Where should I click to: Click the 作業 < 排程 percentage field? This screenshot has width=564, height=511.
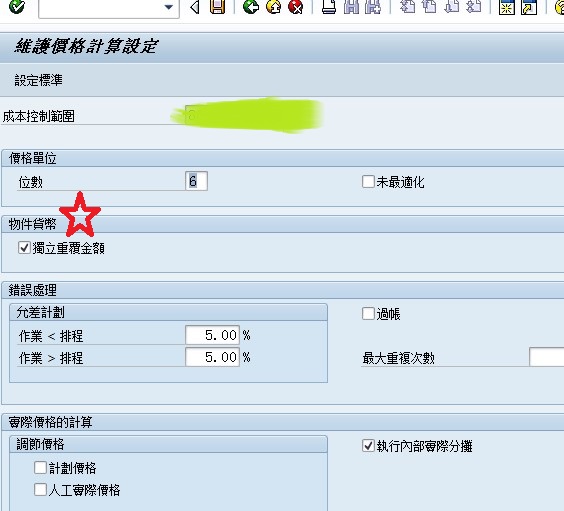pos(212,335)
